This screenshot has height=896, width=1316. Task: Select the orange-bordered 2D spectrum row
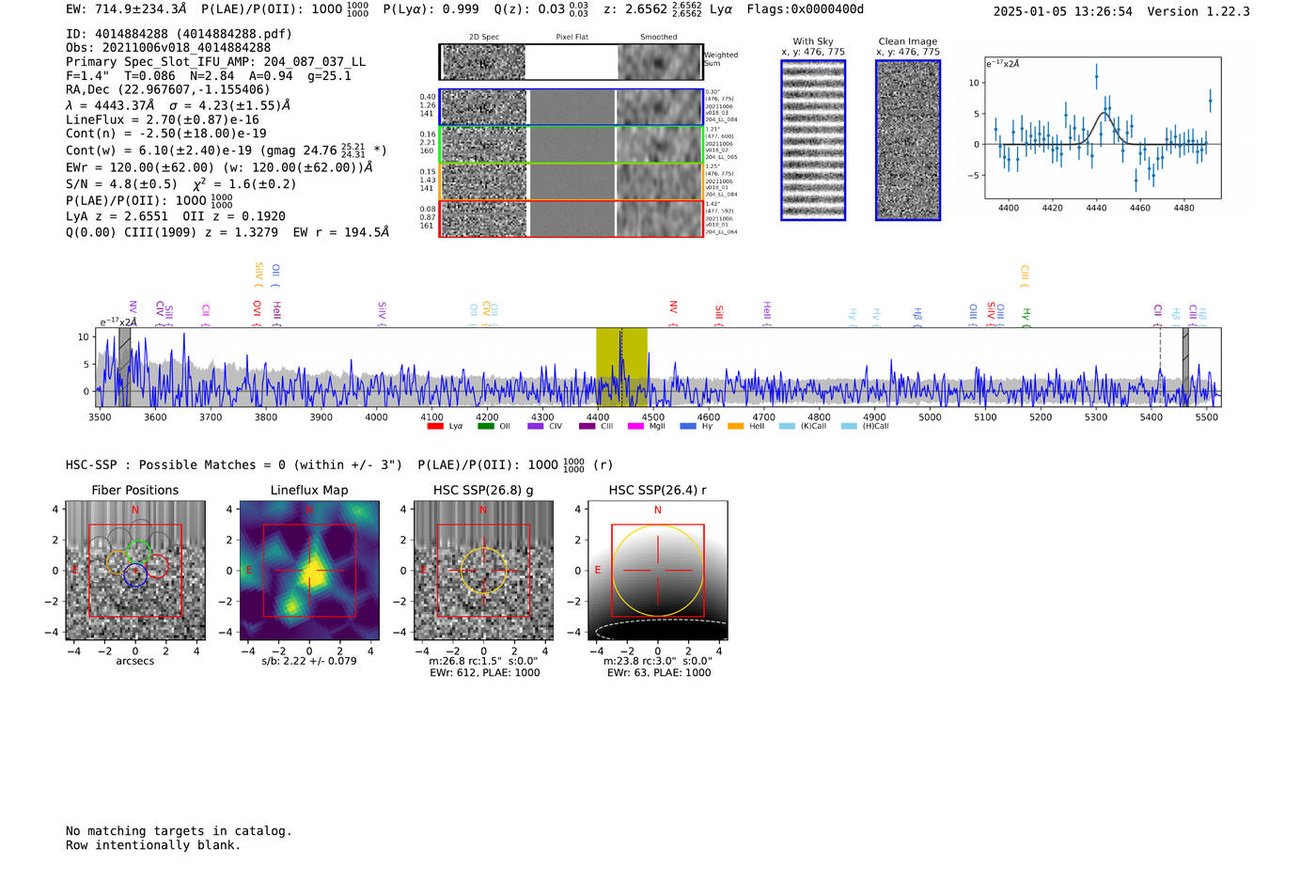pyautogui.click(x=572, y=181)
